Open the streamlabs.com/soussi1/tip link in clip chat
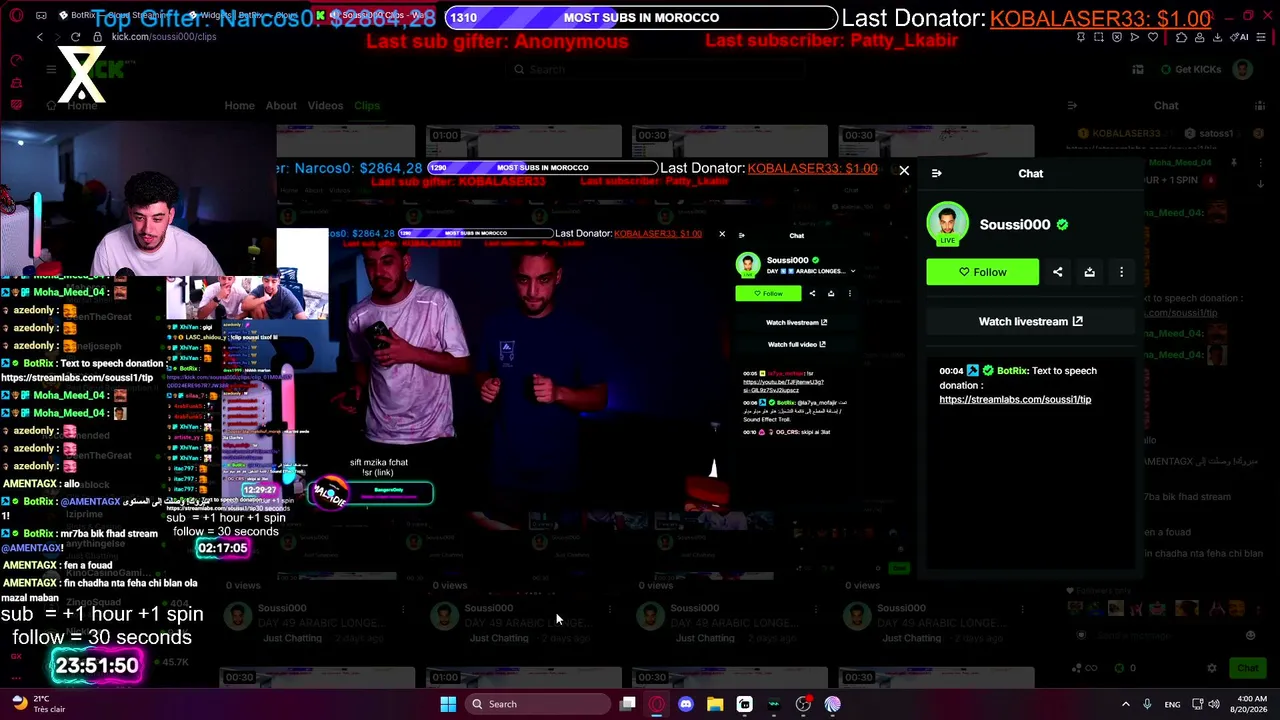 1015,399
